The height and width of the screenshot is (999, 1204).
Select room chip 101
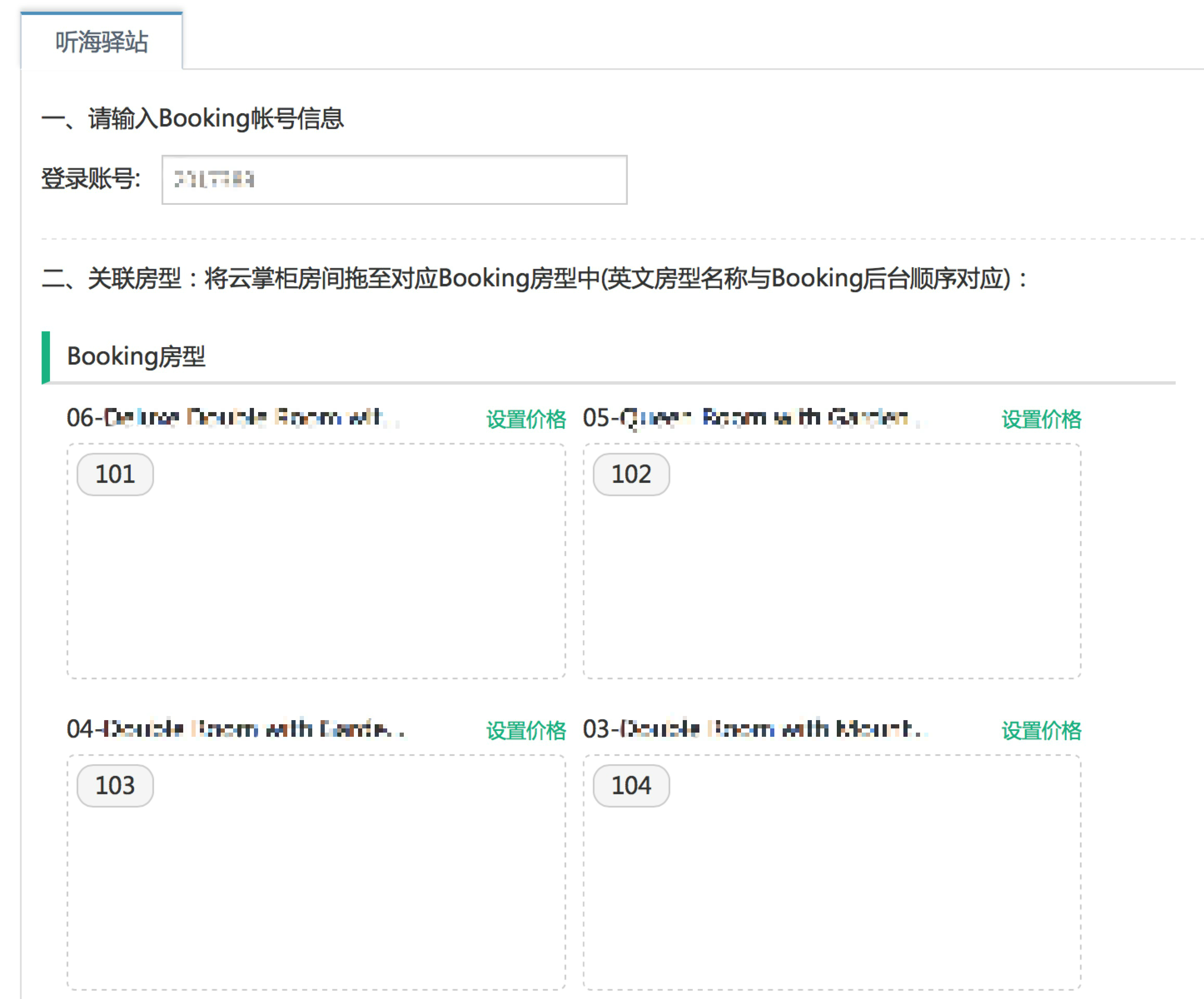[x=115, y=475]
